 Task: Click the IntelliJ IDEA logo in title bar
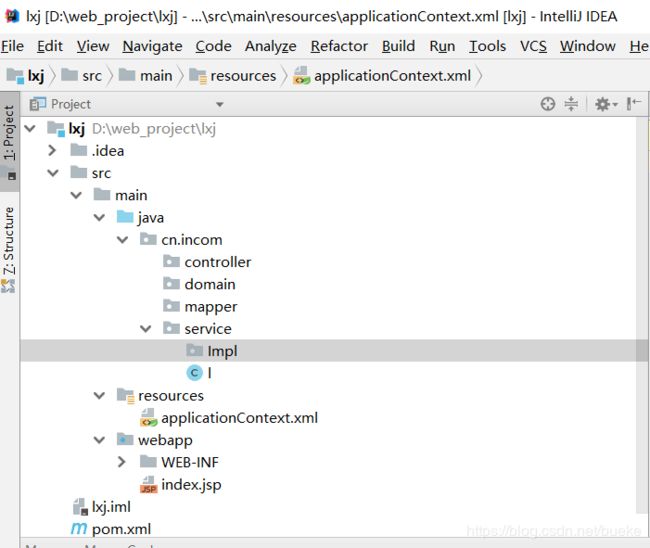(x=12, y=16)
